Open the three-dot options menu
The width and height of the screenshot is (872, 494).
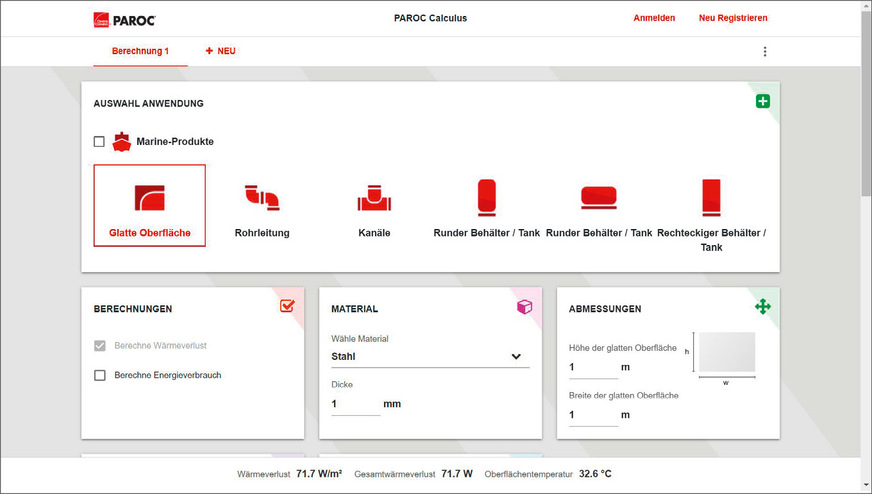(765, 52)
